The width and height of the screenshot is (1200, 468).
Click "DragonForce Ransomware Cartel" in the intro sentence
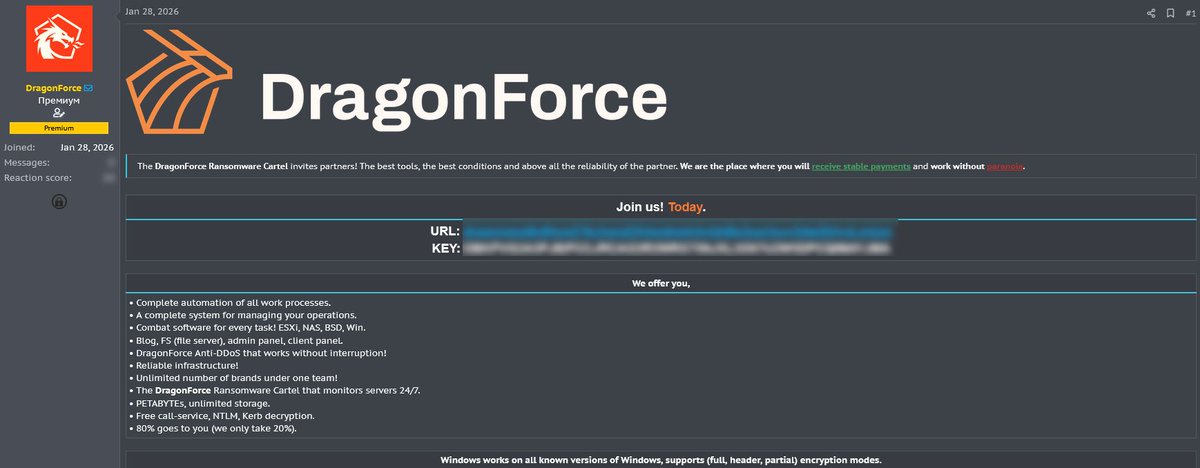(221, 166)
